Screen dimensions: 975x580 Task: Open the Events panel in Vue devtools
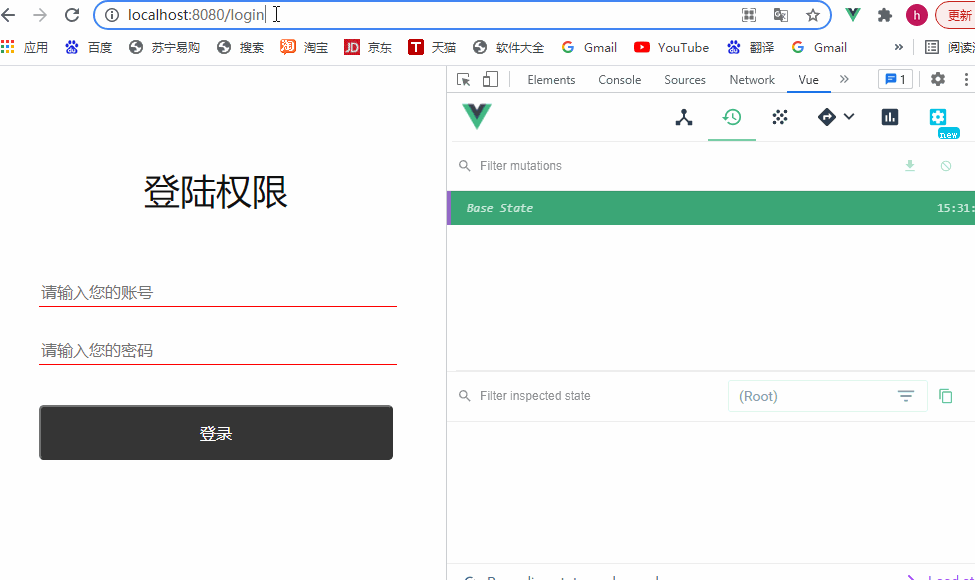(779, 117)
